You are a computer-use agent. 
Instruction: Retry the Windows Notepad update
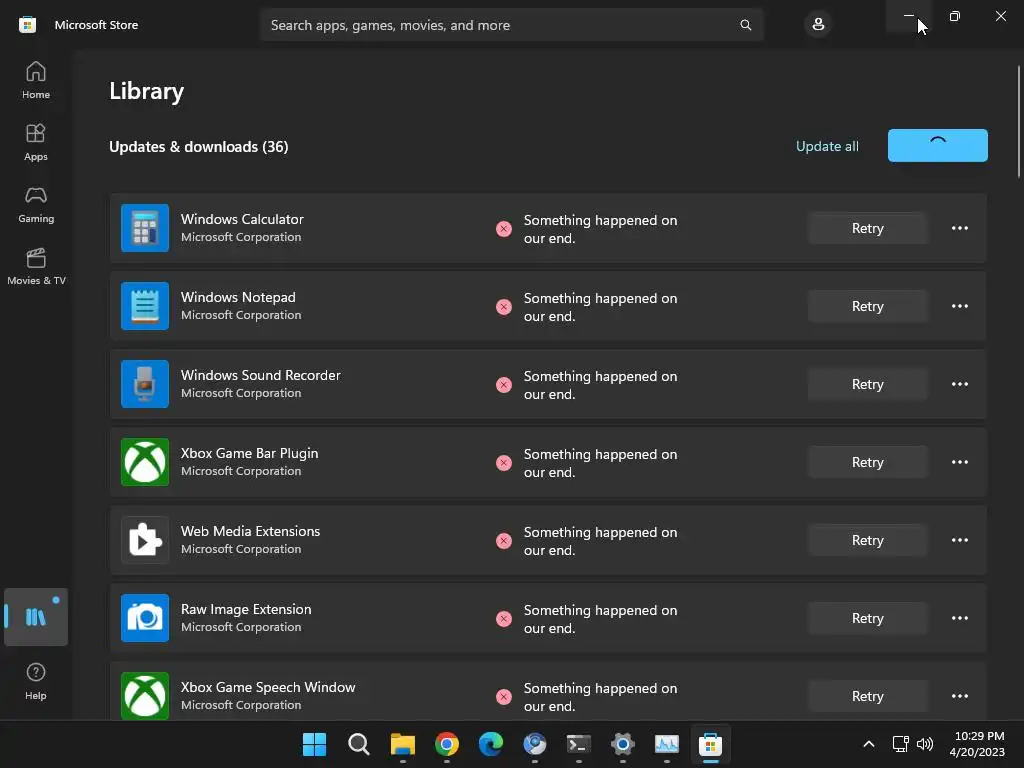[x=867, y=306]
